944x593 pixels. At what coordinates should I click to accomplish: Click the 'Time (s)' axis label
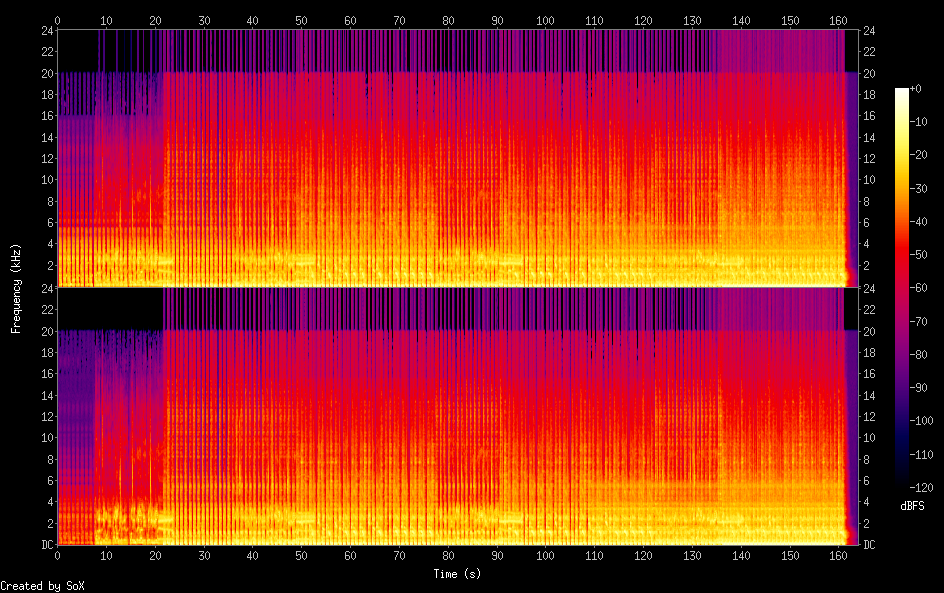pyautogui.click(x=457, y=573)
